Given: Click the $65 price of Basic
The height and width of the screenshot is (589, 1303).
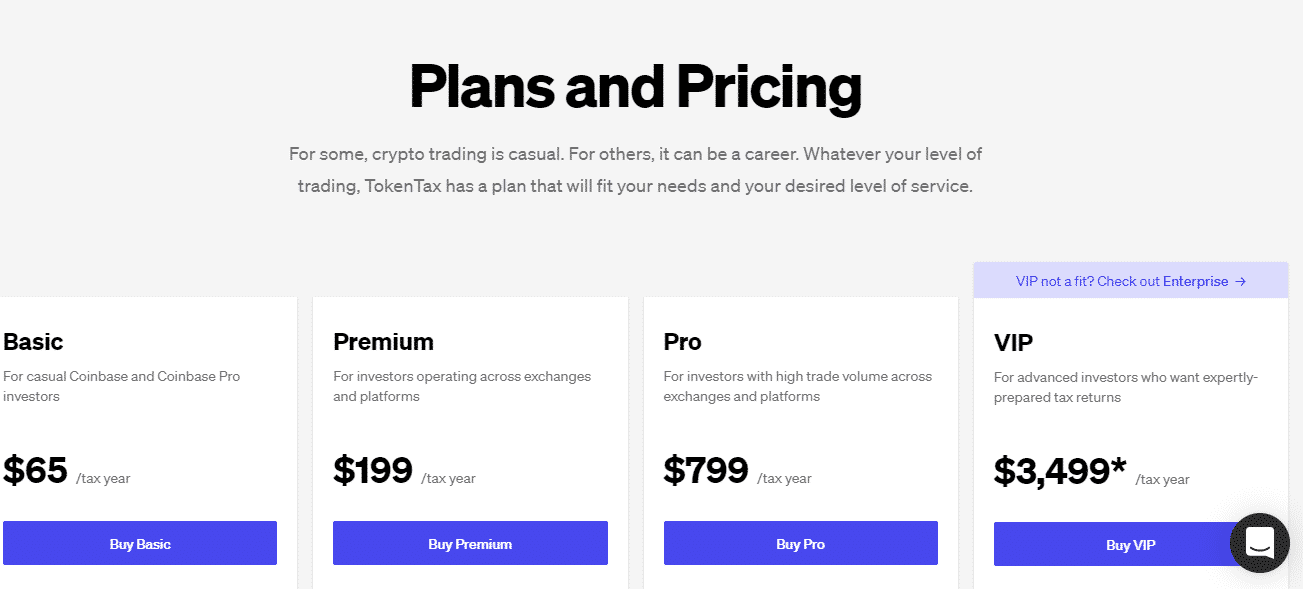Looking at the screenshot, I should [36, 470].
